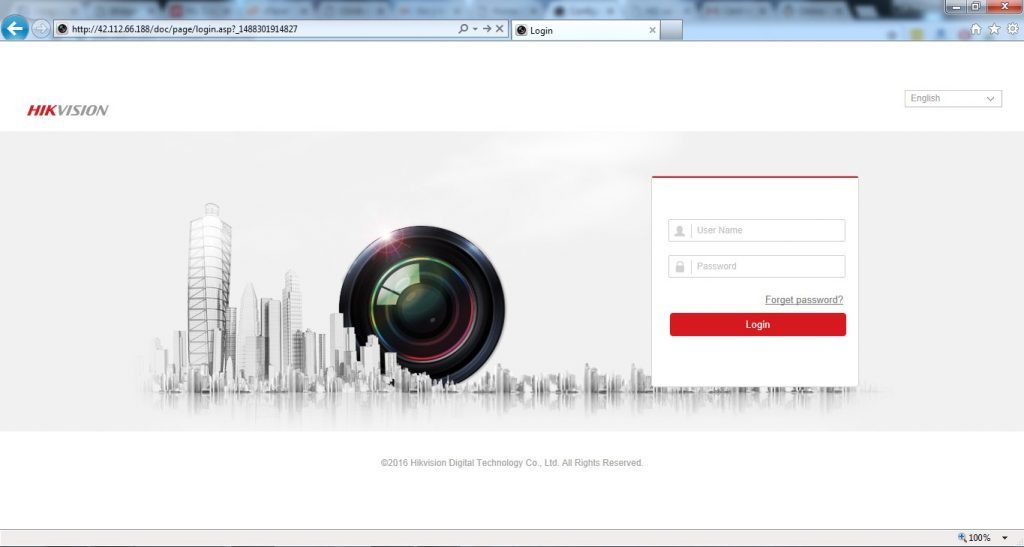Focus the Password field
1024x547 pixels.
(756, 266)
